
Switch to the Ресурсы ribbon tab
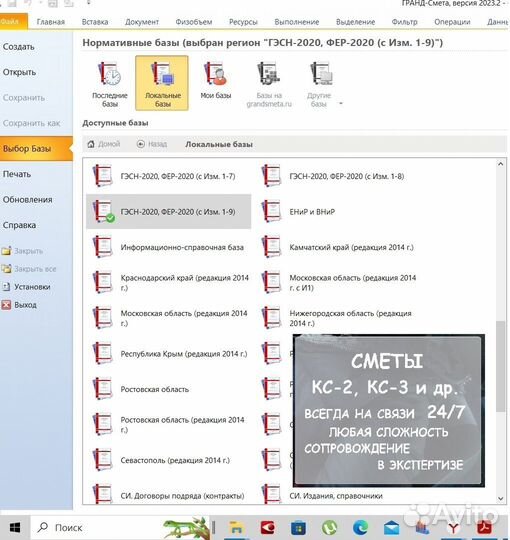[x=243, y=22]
